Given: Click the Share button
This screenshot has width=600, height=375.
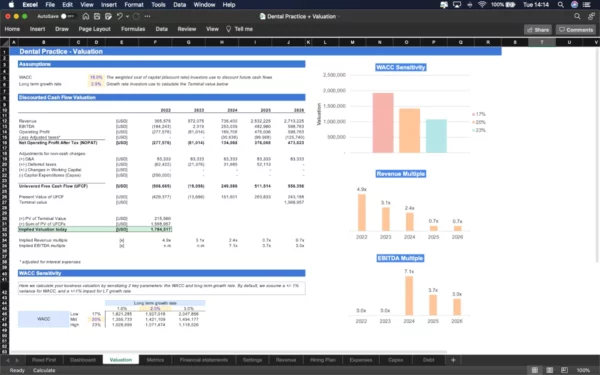Looking at the screenshot, I should (538, 29).
